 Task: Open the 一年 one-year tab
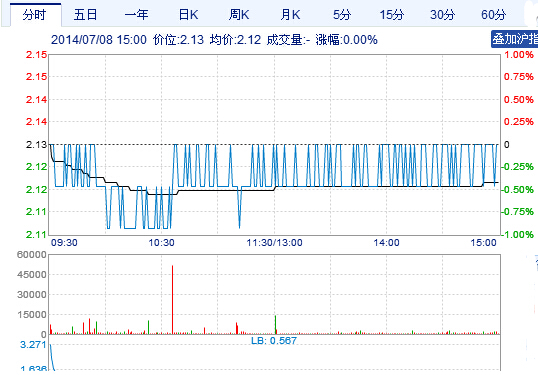pos(137,15)
